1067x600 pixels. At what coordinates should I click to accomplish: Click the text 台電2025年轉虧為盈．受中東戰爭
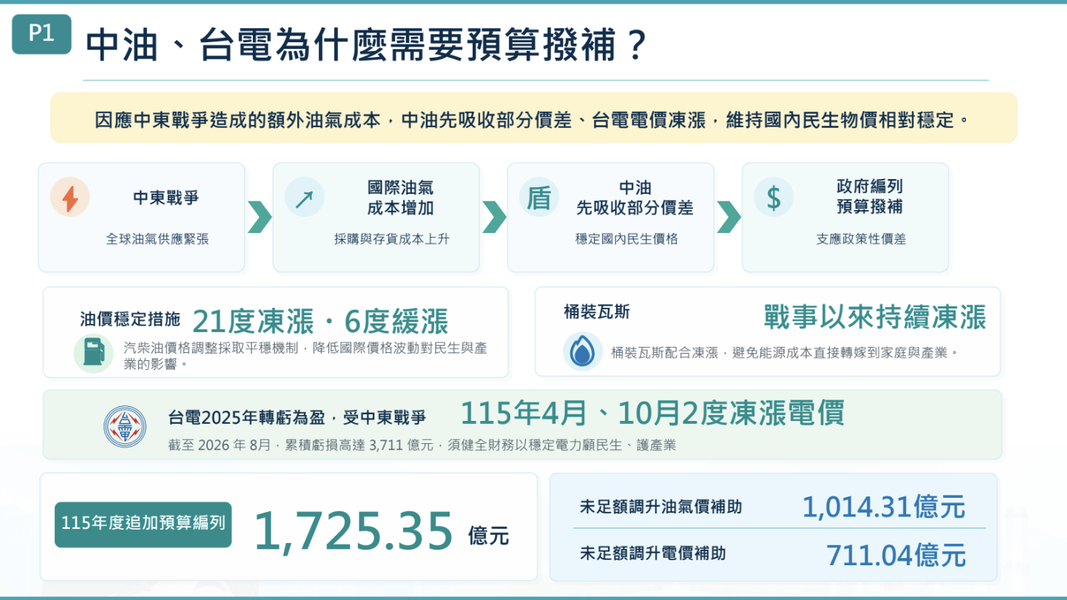297,418
